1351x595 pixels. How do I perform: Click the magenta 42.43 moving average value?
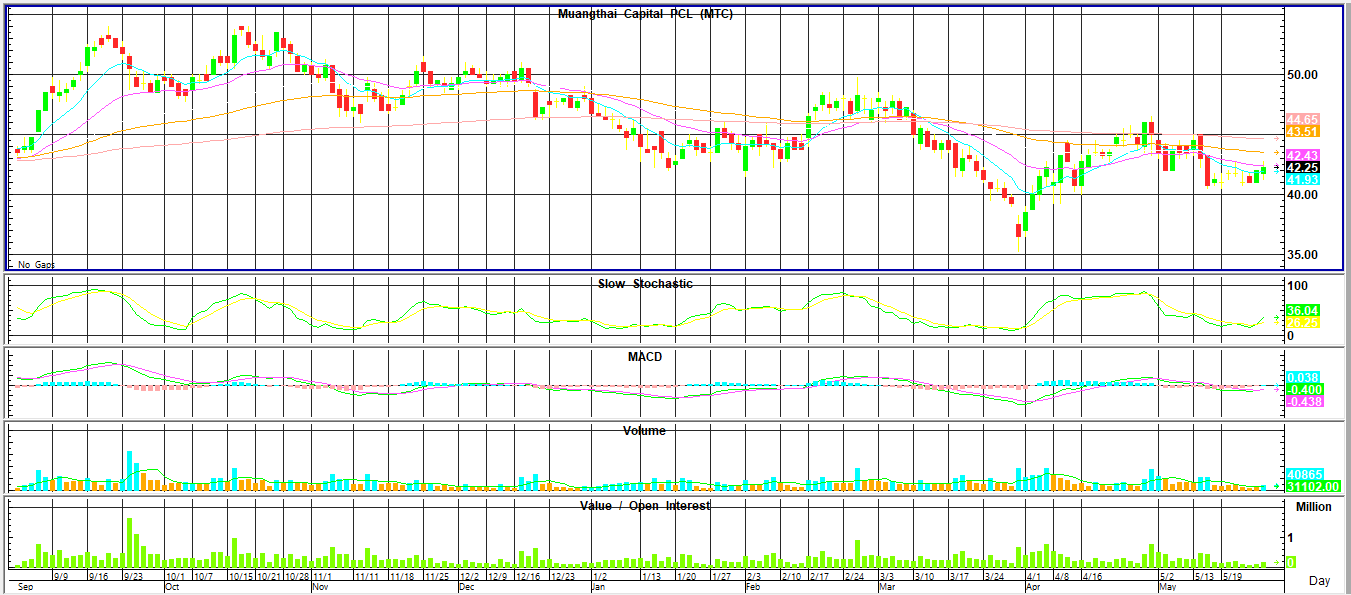[x=1303, y=155]
